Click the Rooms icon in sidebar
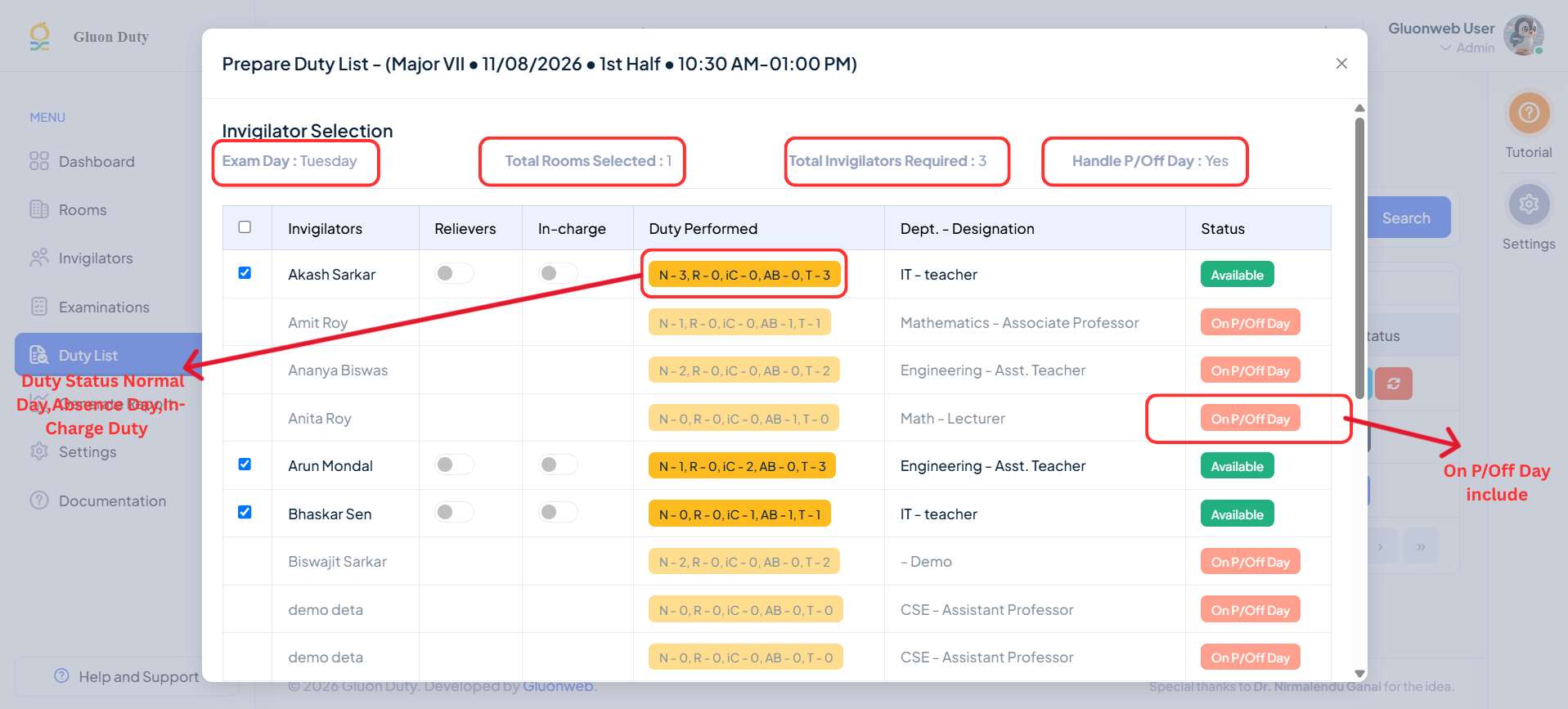This screenshot has height=709, width=1568. tap(39, 209)
